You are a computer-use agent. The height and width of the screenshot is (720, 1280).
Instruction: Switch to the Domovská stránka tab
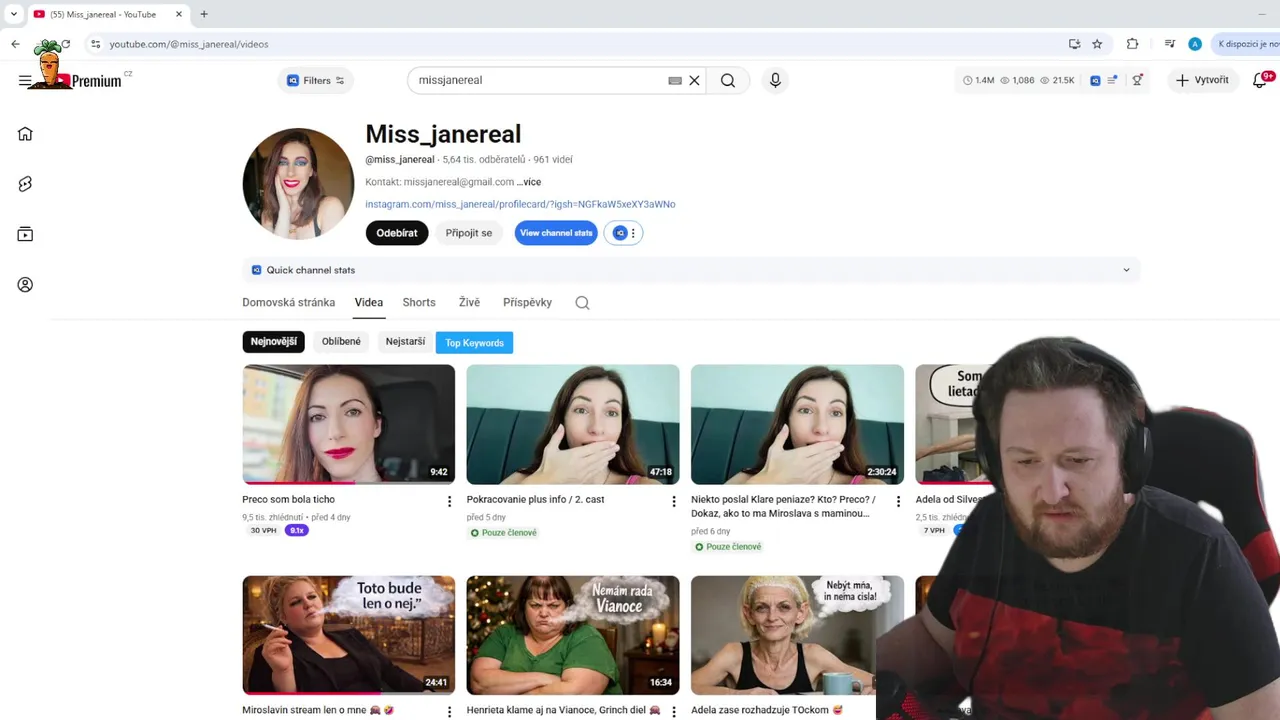[x=288, y=302]
